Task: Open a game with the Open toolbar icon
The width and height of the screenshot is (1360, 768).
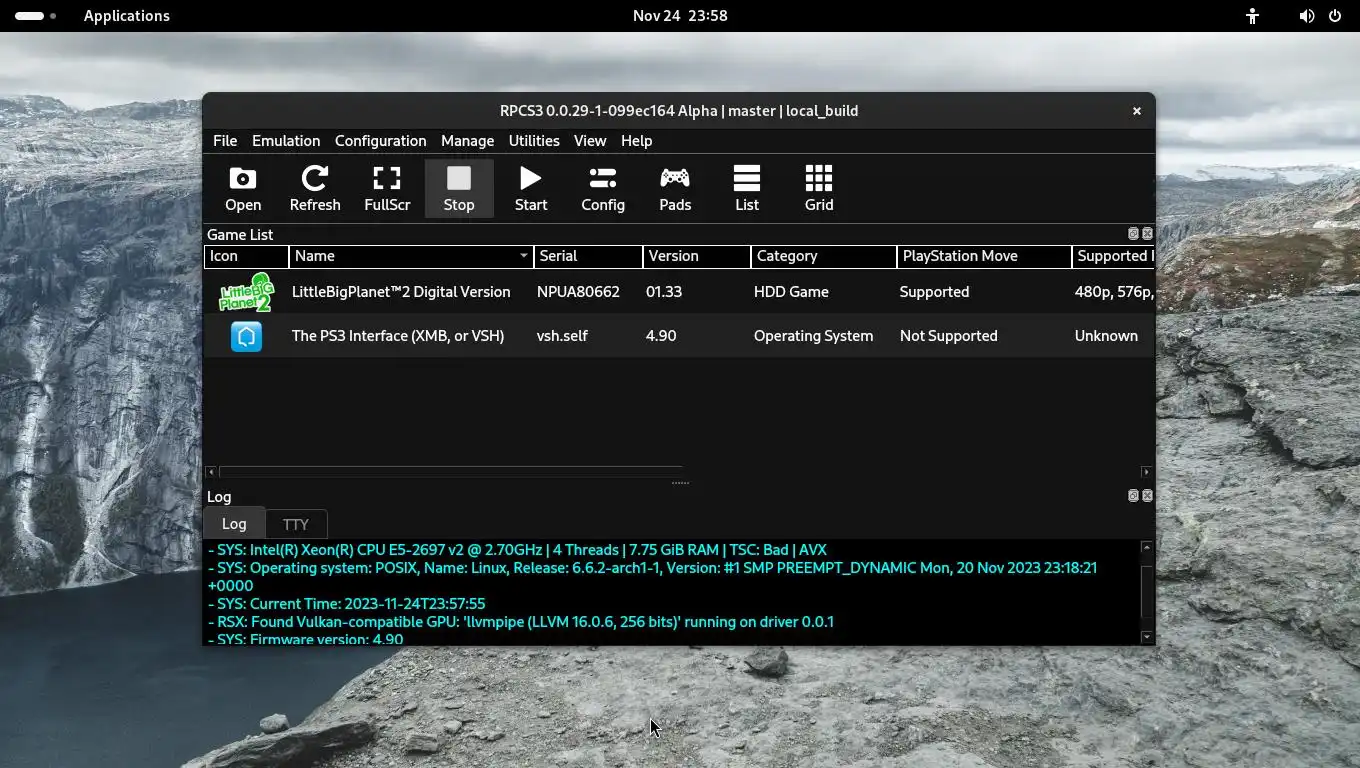Action: click(243, 188)
